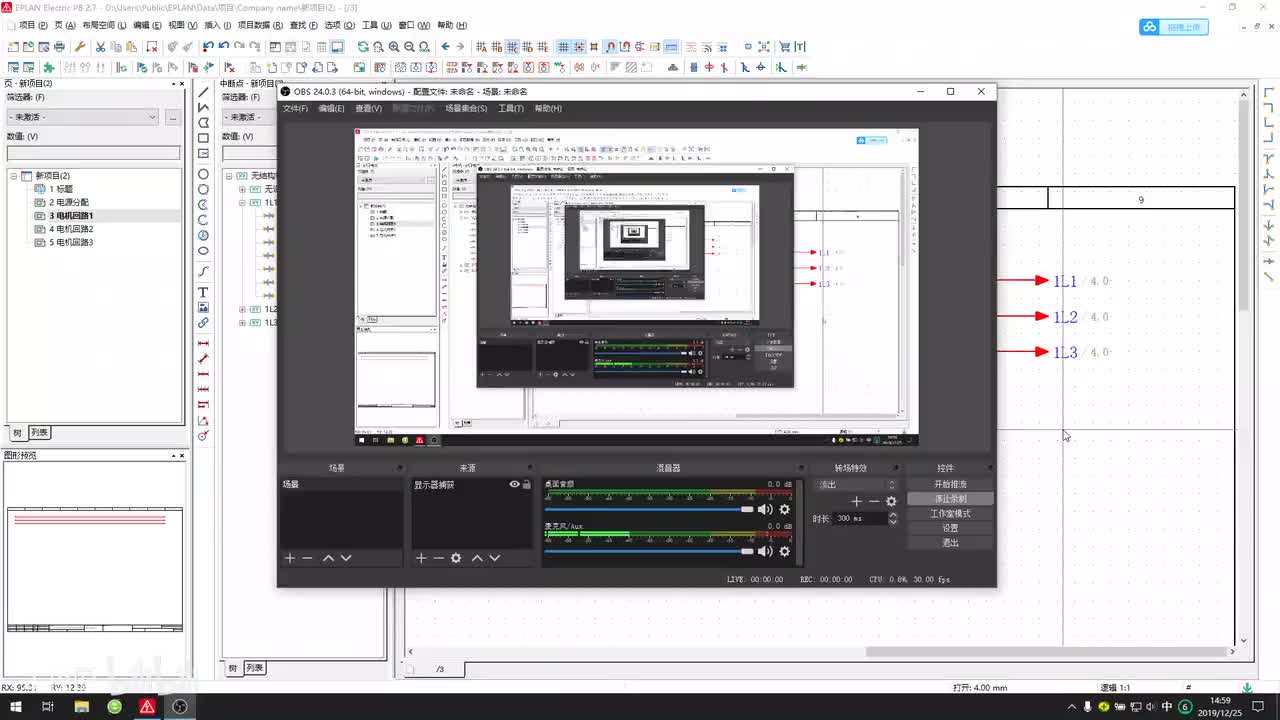The width and height of the screenshot is (1280, 720).
Task: Click 停止录制 button in OBS
Action: (950, 499)
